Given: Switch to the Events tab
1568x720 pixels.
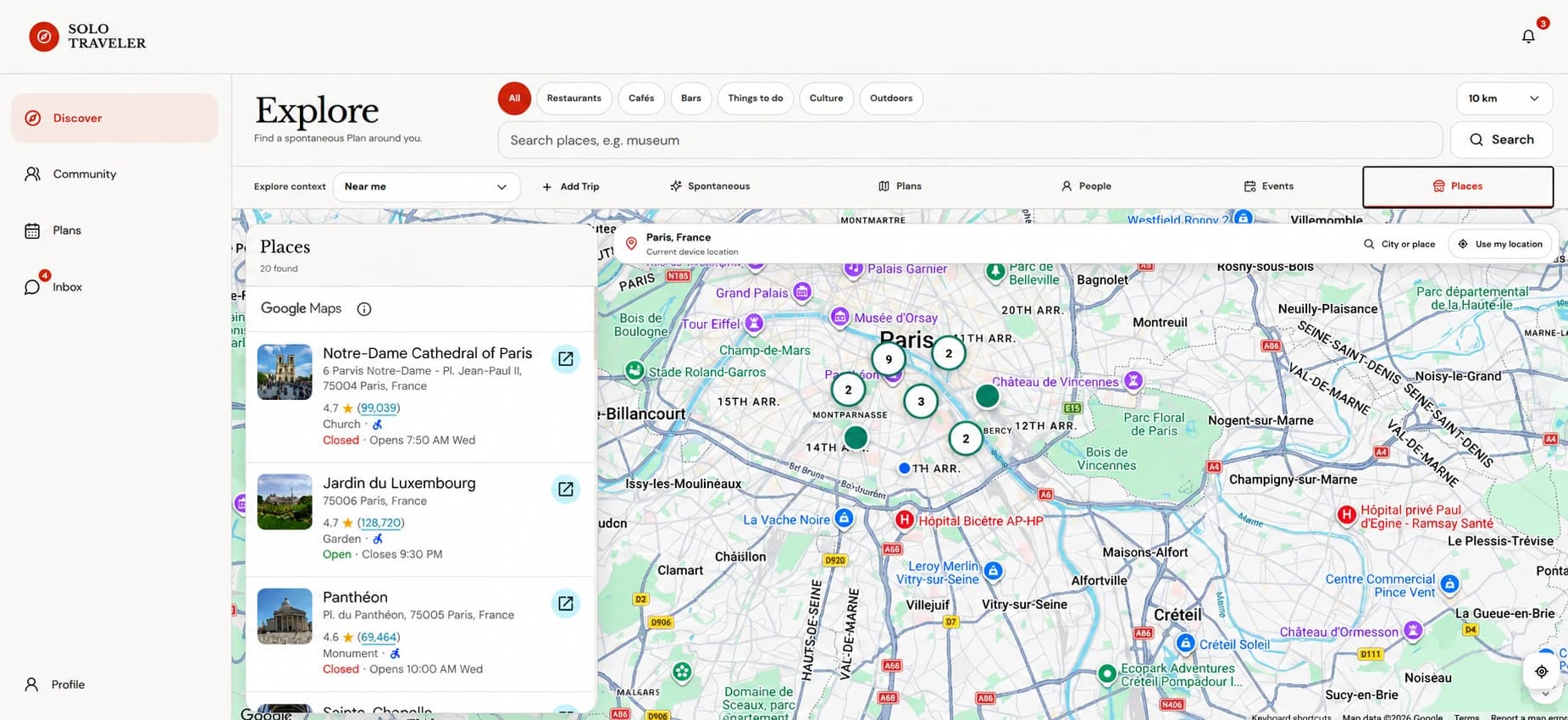Looking at the screenshot, I should tap(1269, 186).
